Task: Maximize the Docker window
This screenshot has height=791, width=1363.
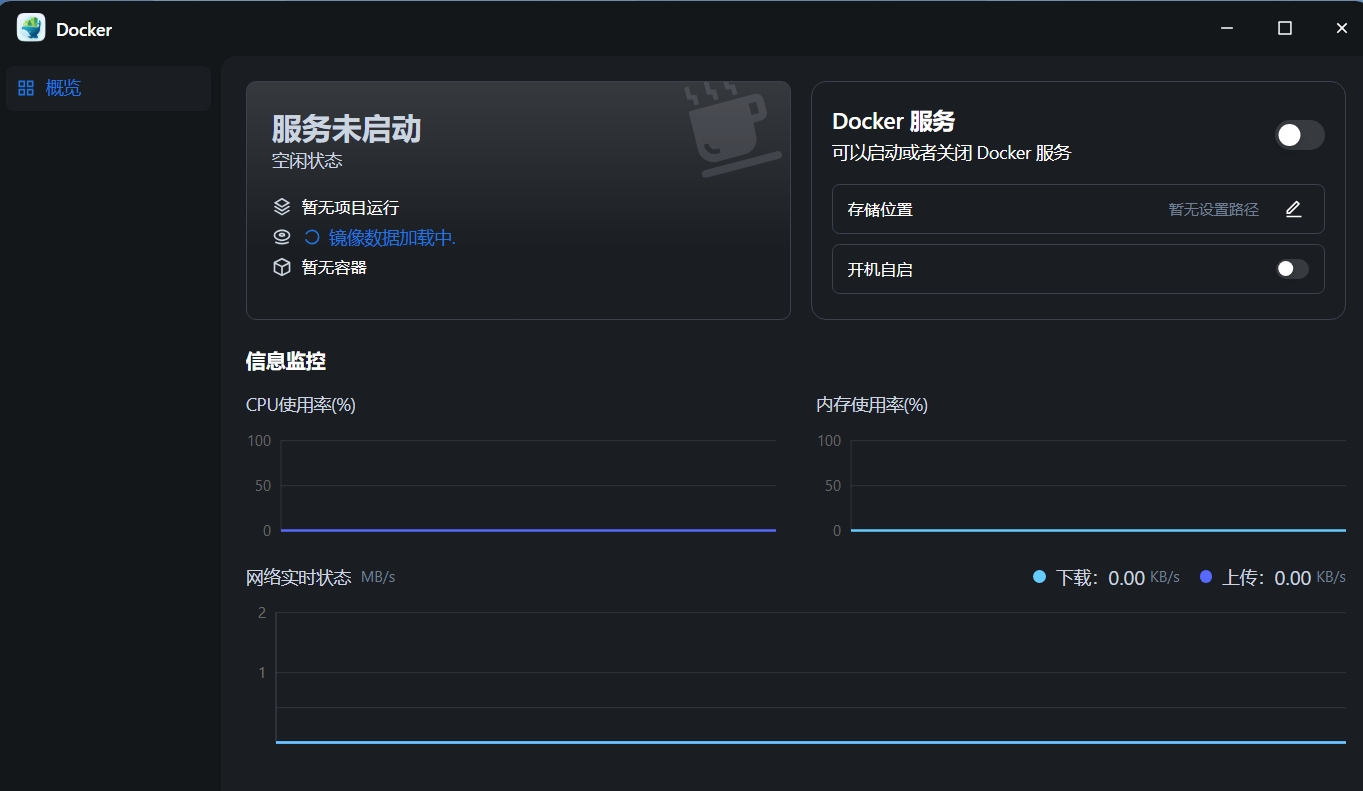Action: [x=1285, y=28]
